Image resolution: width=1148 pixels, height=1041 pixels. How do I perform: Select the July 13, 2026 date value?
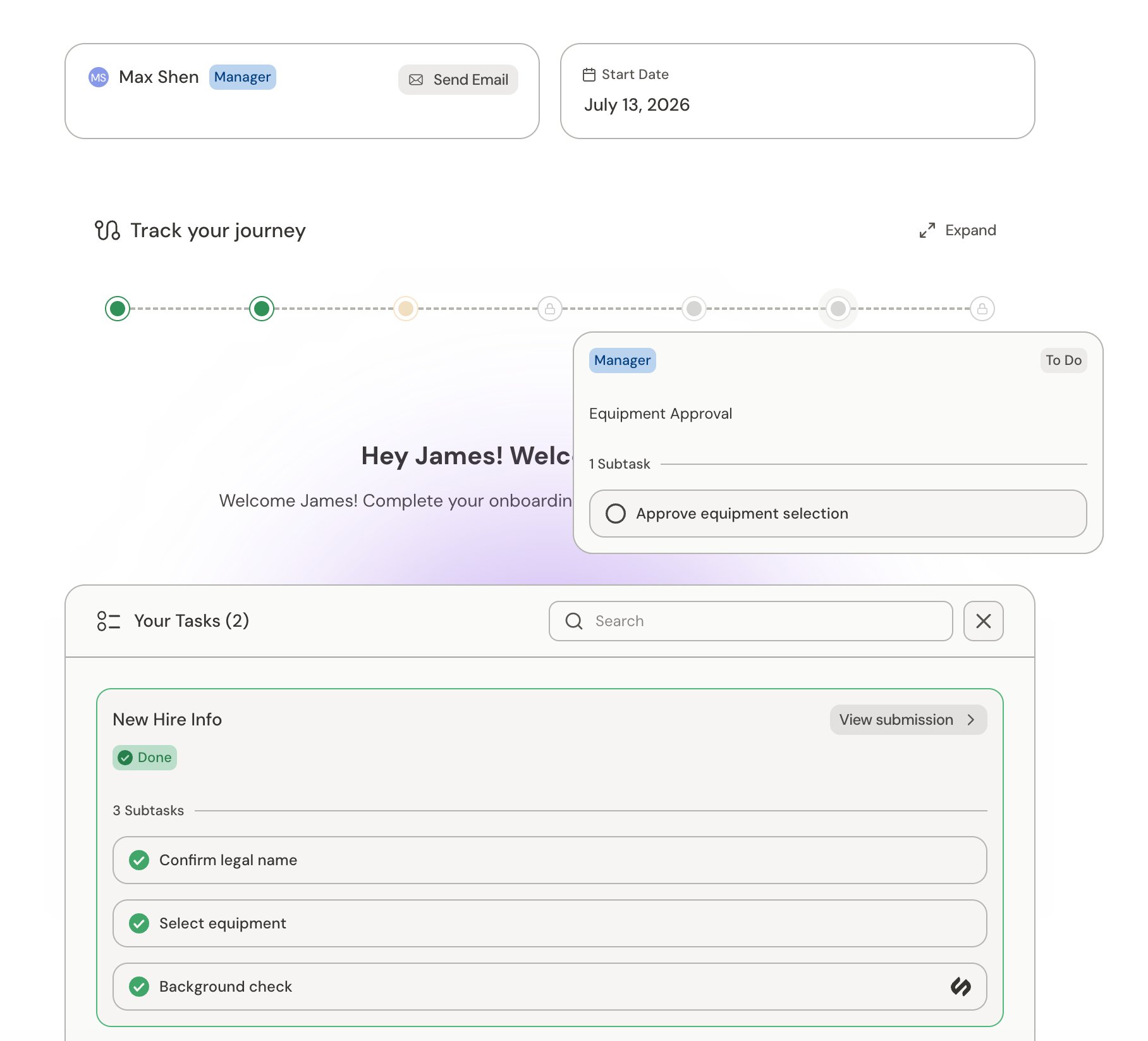pos(637,104)
